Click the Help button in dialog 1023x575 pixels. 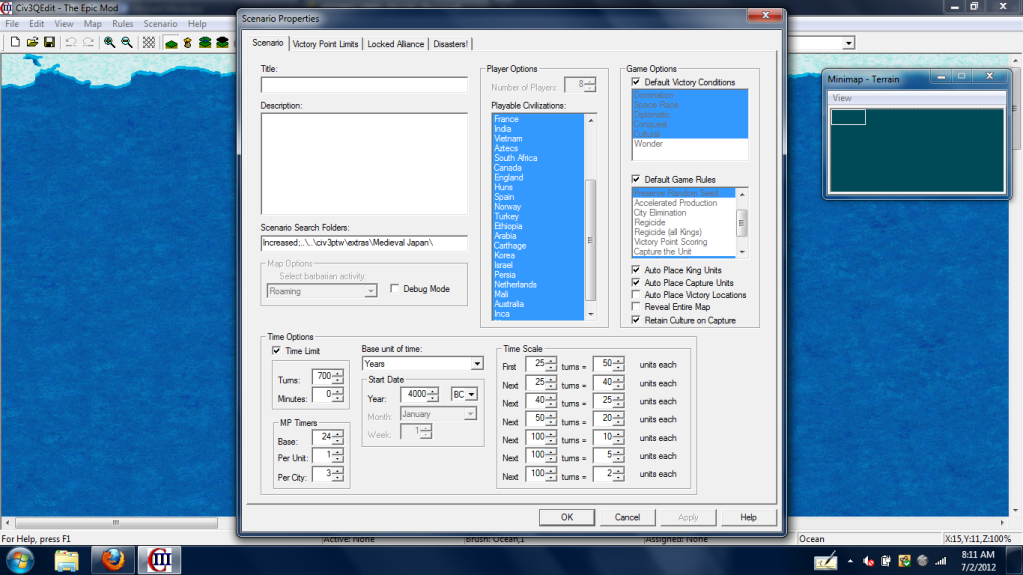tap(748, 517)
